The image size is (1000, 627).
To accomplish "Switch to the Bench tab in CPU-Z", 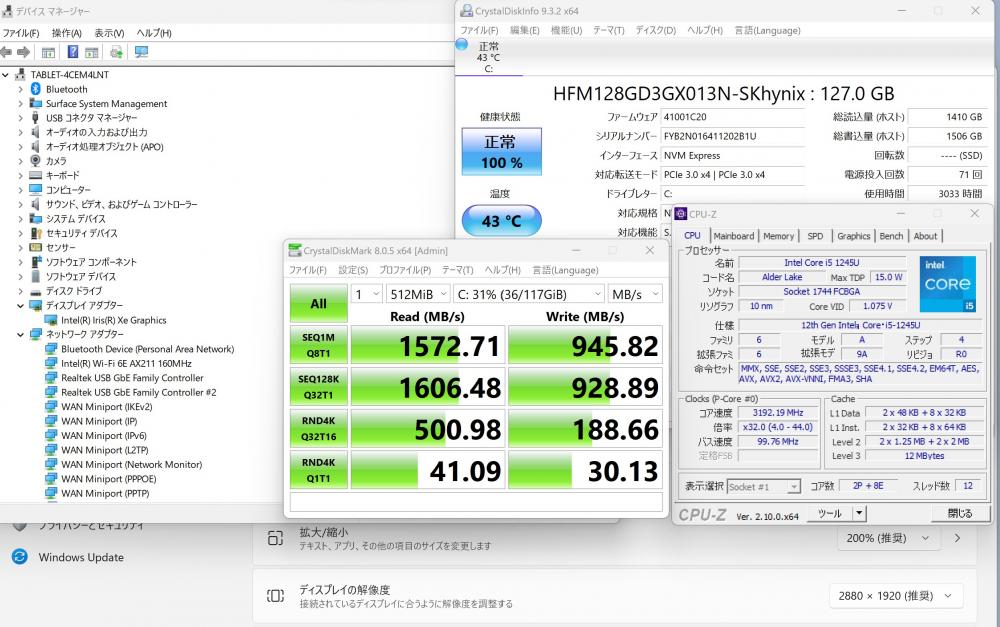I will (891, 236).
